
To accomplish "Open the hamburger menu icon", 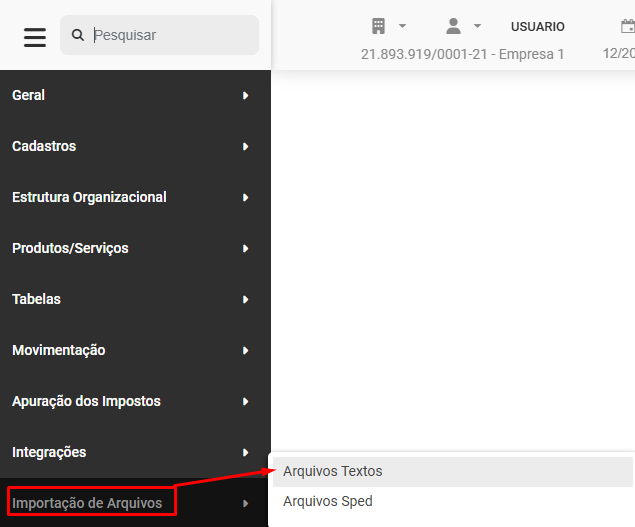I will (35, 37).
